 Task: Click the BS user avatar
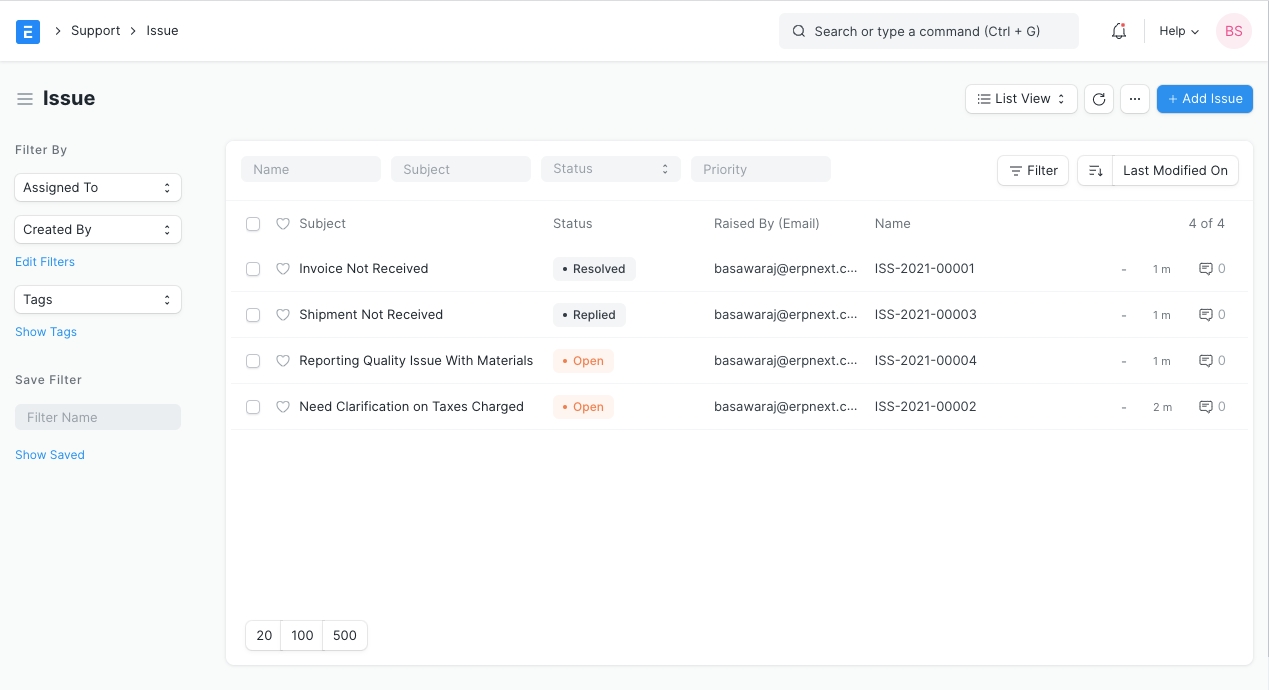pos(1233,31)
